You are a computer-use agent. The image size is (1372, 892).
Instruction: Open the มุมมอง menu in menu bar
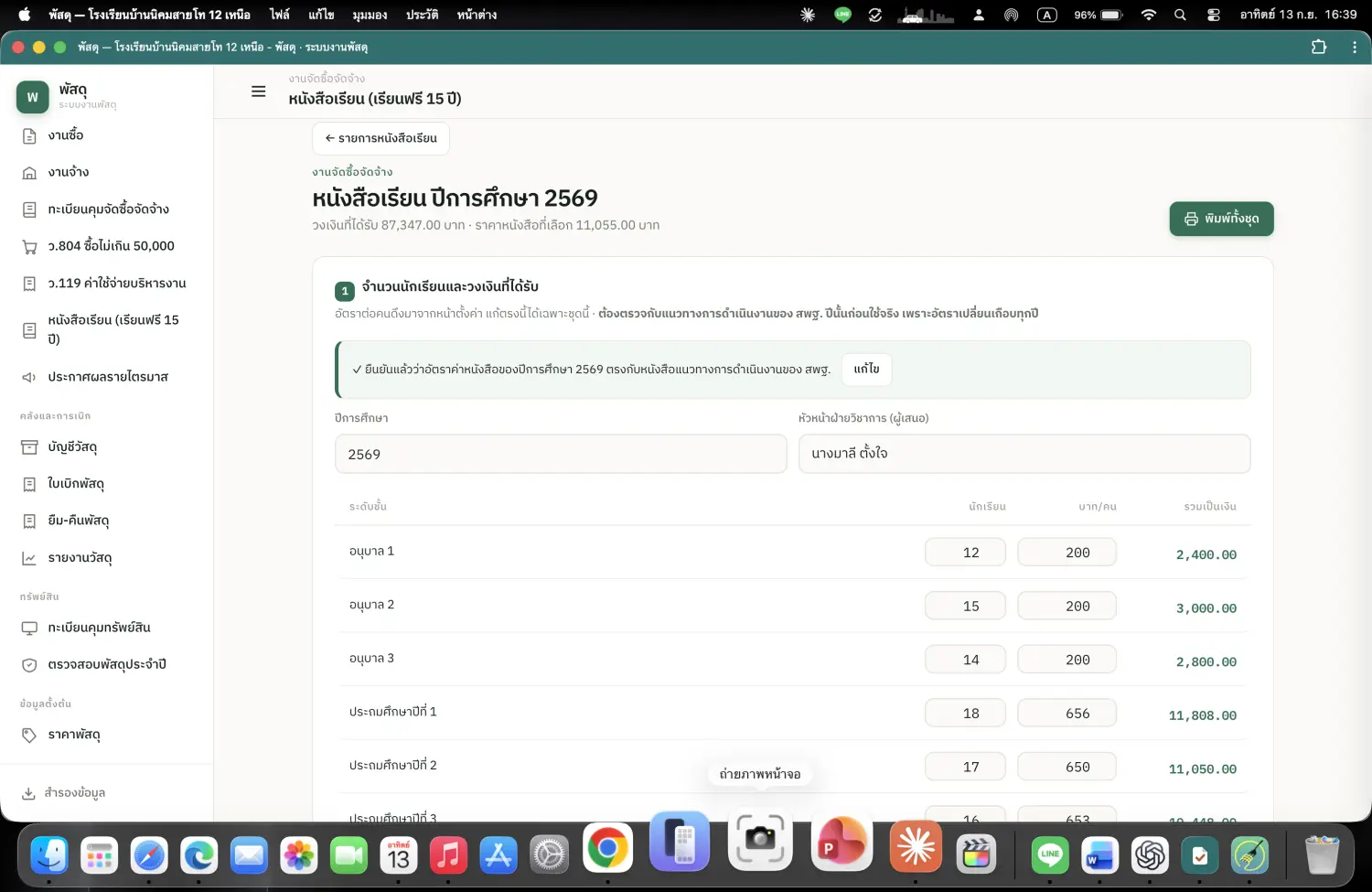point(370,15)
